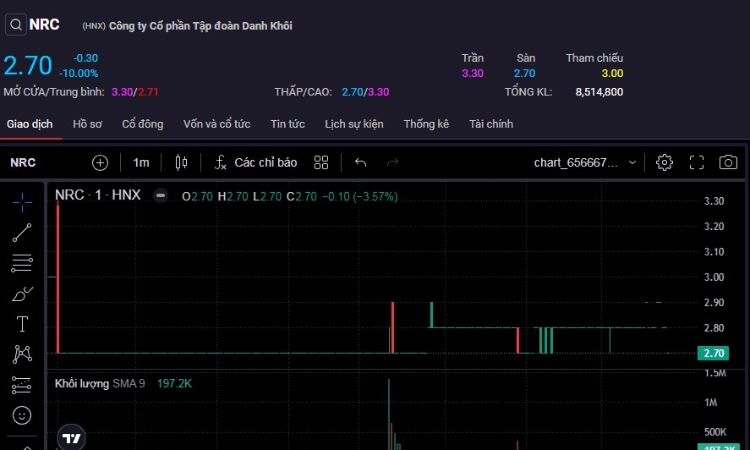Select the text annotation tool
The width and height of the screenshot is (750, 450).
point(22,324)
